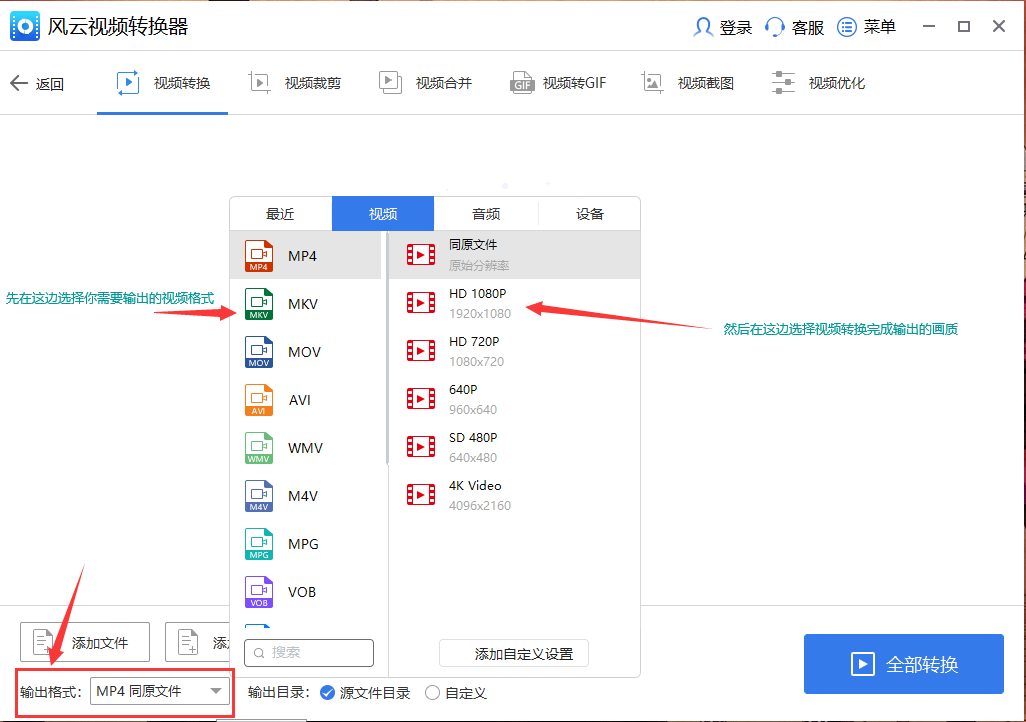Screen dimensions: 1026x722
Task: Click the 添加文件 button label
Action: coord(100,643)
